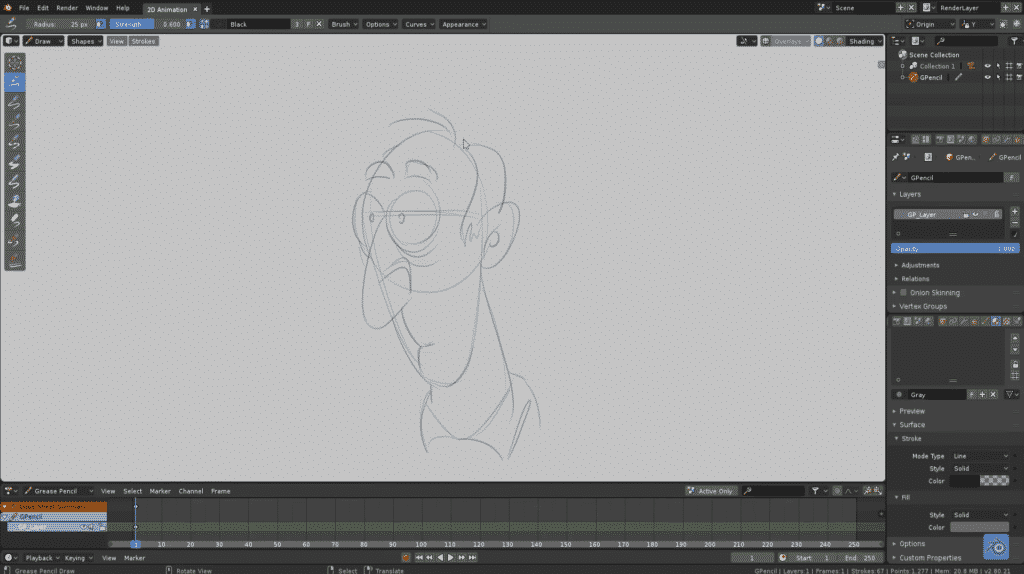Unlink the Black brush with X icon
1024x574 pixels.
[x=319, y=24]
